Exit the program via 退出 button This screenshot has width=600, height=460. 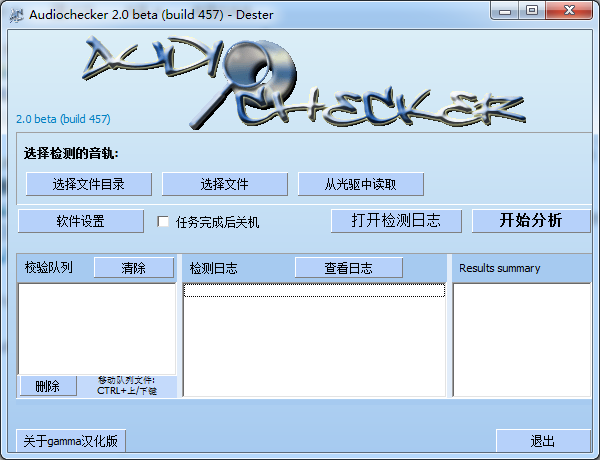tap(543, 441)
